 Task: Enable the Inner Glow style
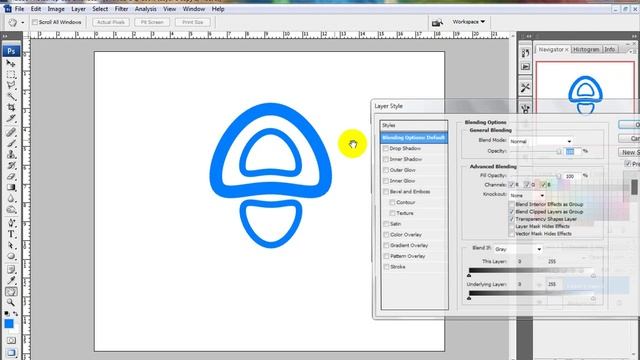[x=386, y=180]
